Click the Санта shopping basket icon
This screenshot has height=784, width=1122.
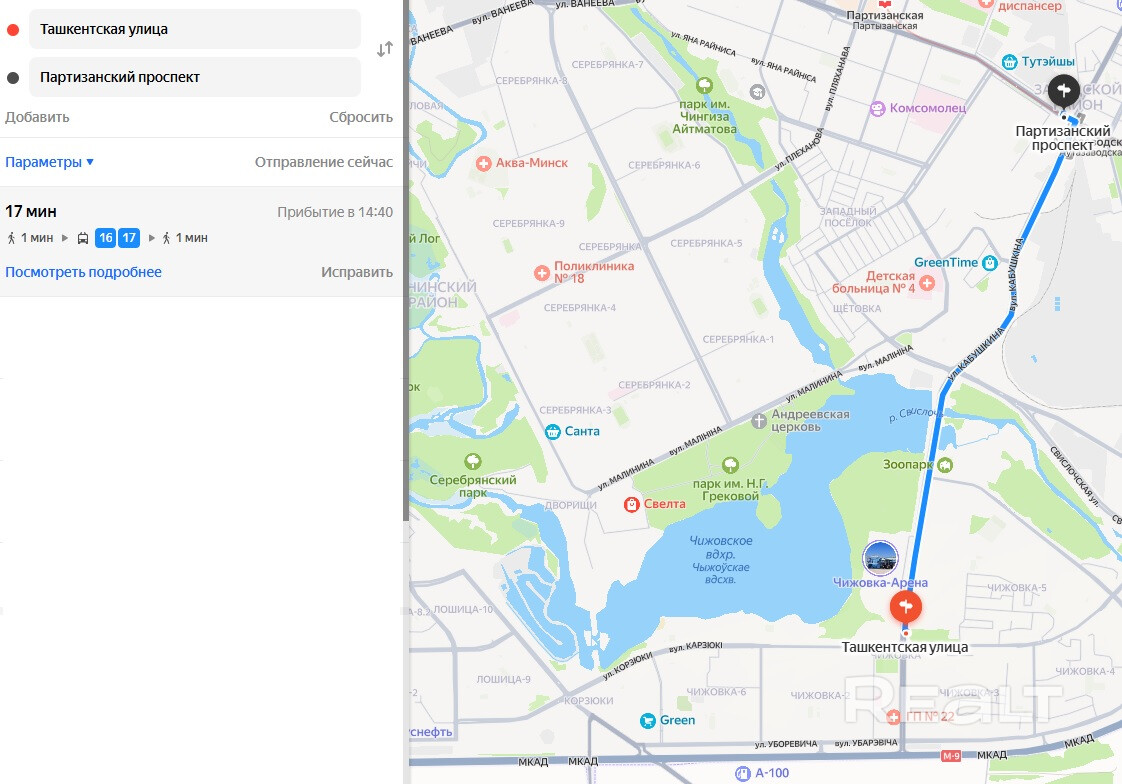(552, 431)
